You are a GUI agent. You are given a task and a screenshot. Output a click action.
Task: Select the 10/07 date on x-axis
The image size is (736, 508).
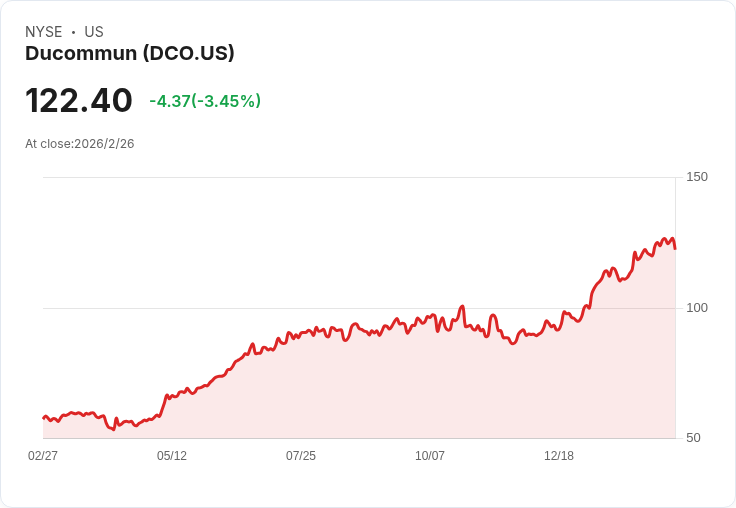tap(430, 456)
